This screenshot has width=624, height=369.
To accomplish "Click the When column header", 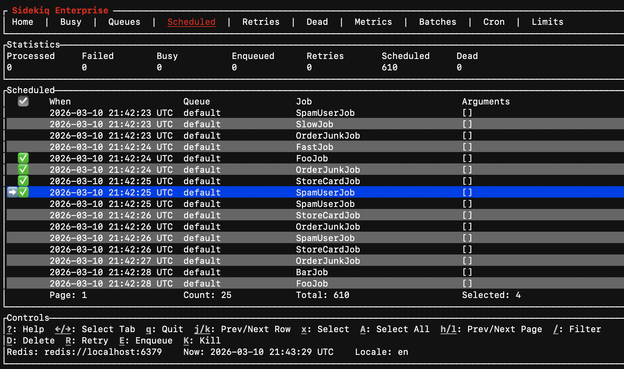I will tap(60, 102).
